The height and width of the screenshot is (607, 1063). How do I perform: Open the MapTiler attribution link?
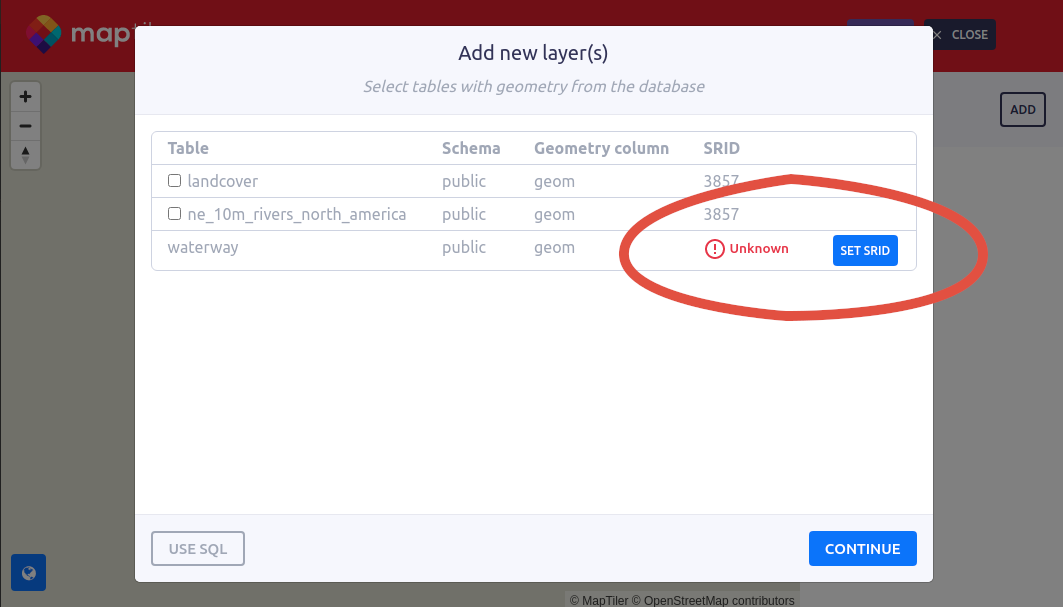599,601
